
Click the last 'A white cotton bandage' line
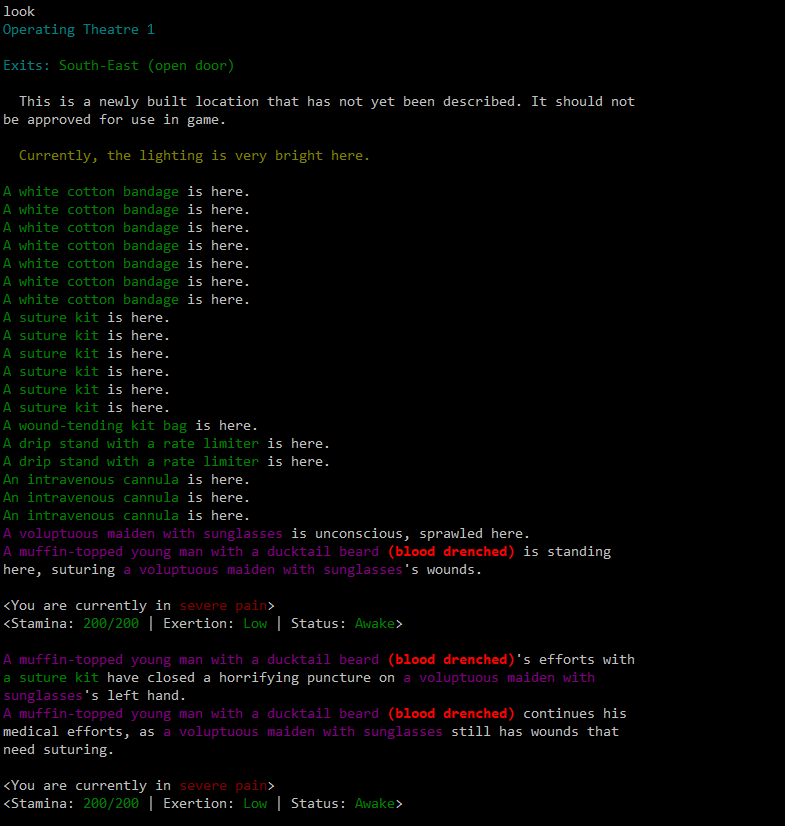126,300
